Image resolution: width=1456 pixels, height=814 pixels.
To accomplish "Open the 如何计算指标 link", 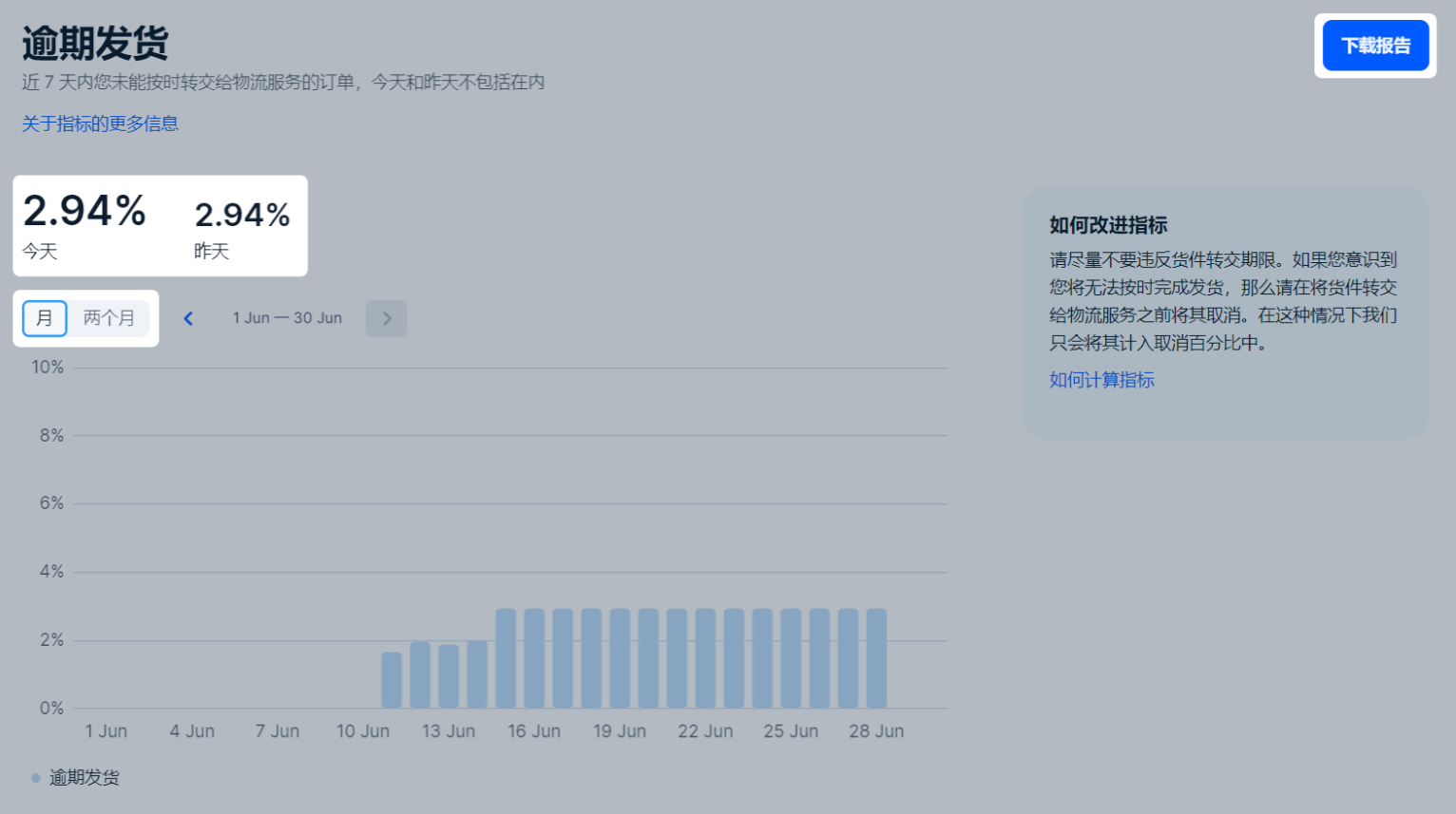I will 1102,380.
